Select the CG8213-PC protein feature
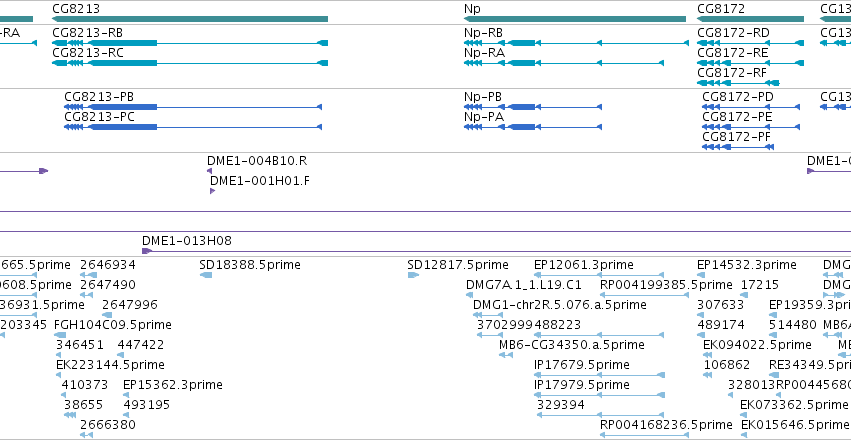The height and width of the screenshot is (440, 851). coord(193,127)
